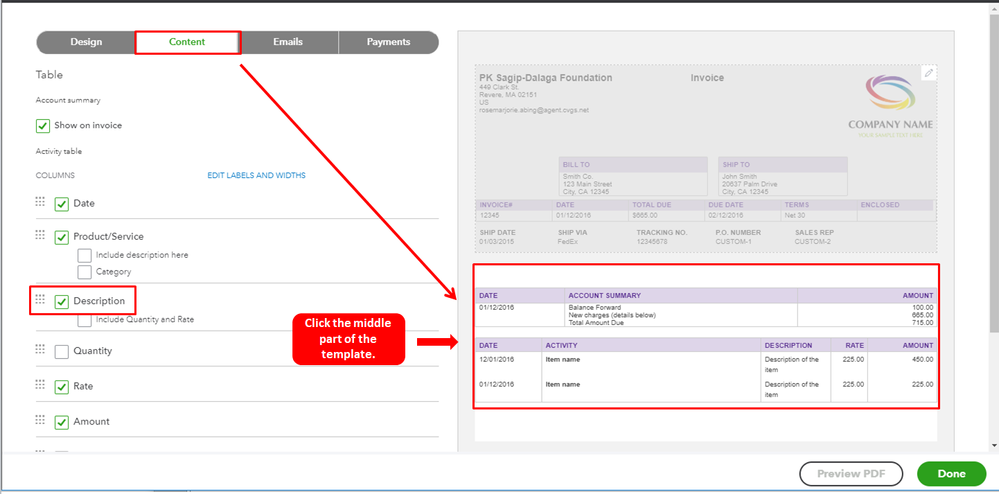999x494 pixels.
Task: Switch to the Design tab
Action: 86,42
